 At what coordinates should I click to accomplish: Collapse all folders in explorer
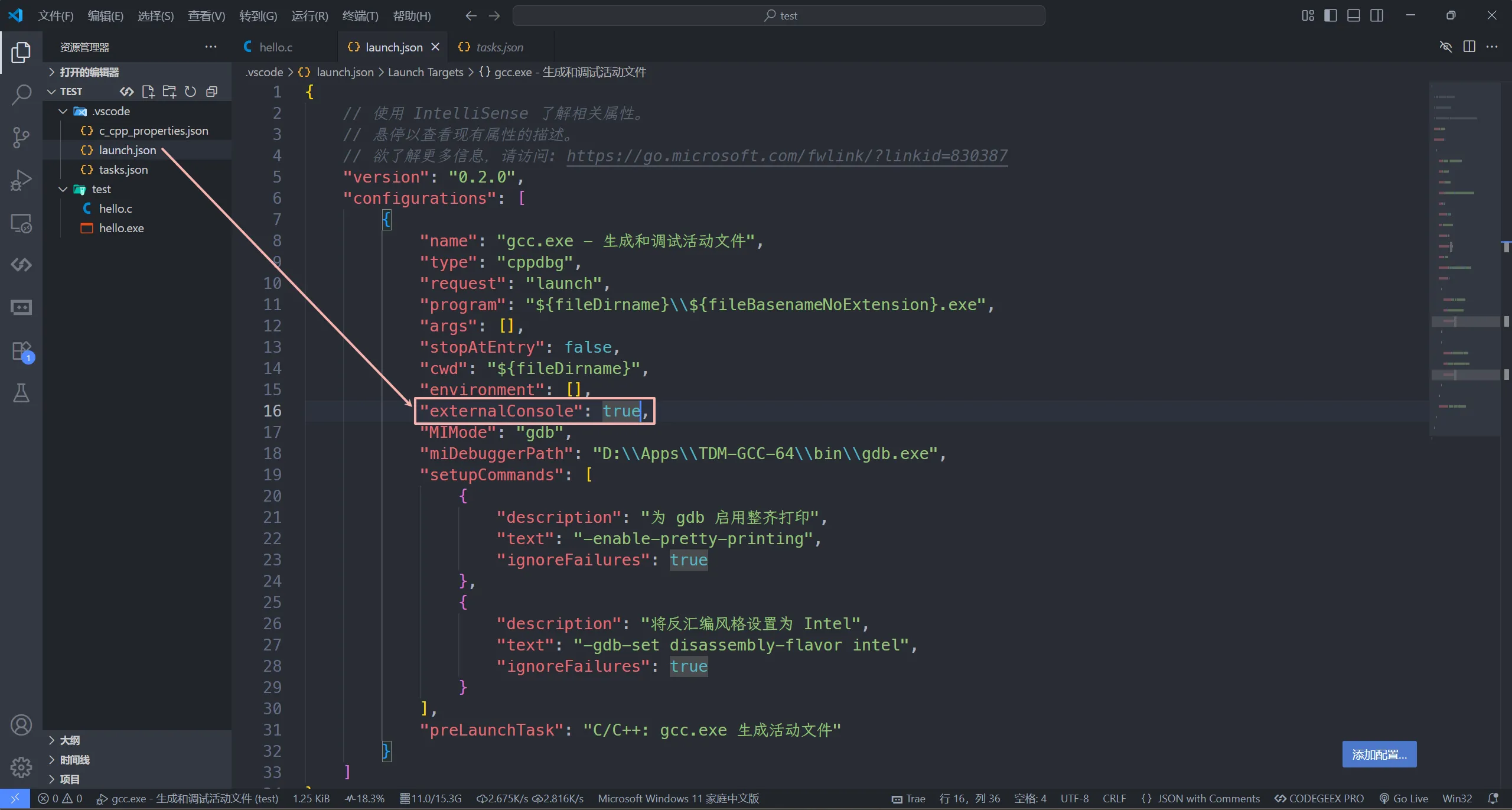click(x=211, y=92)
